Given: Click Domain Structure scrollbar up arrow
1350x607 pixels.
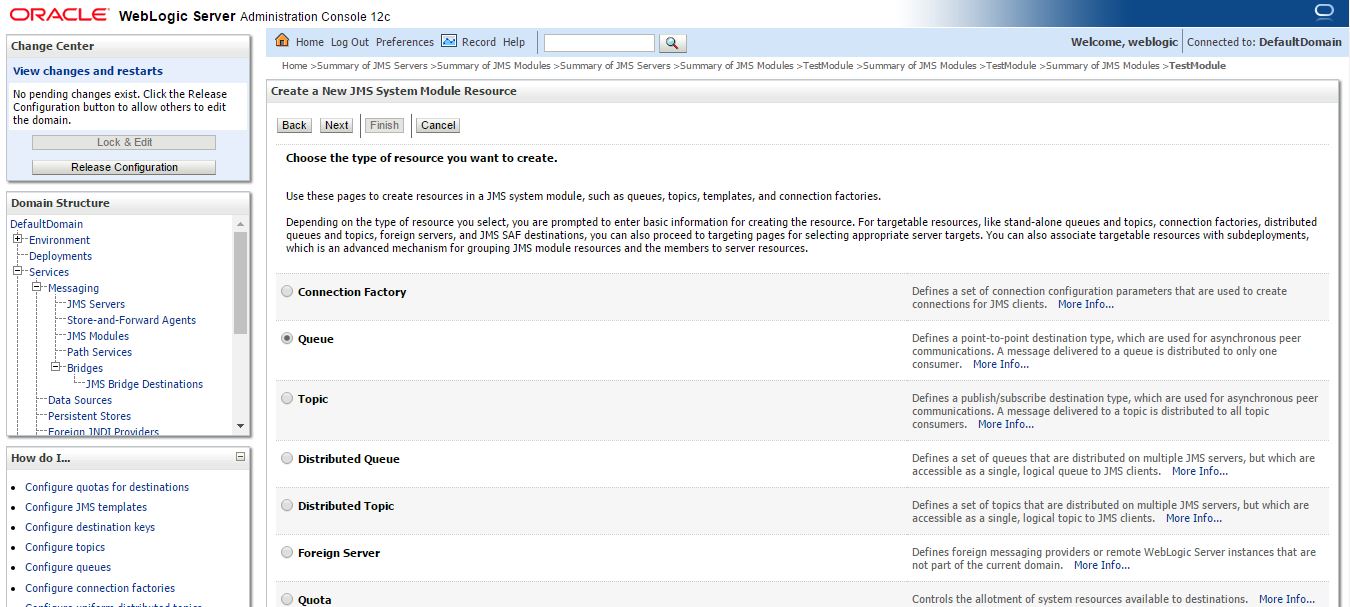Looking at the screenshot, I should tap(240, 224).
